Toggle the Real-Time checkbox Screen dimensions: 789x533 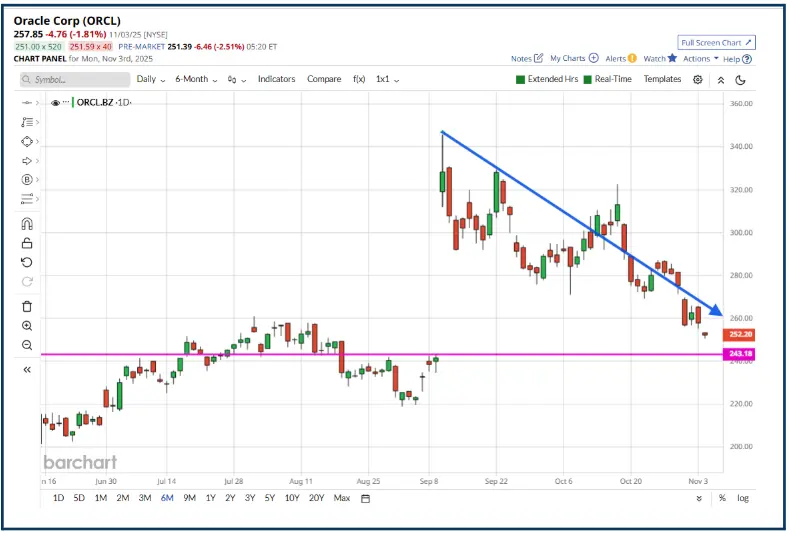tap(588, 79)
